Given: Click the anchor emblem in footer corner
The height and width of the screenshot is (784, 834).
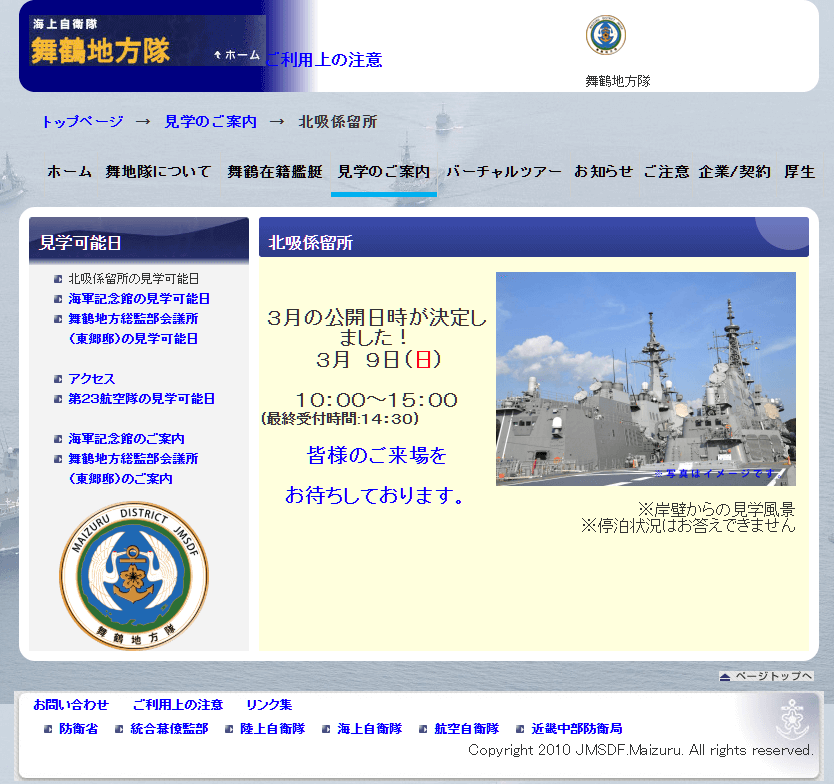Looking at the screenshot, I should [x=793, y=718].
